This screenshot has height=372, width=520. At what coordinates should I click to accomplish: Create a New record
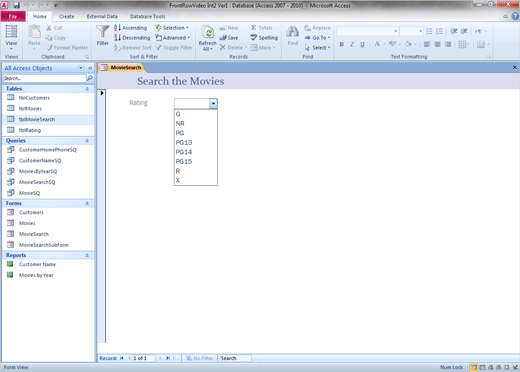(x=229, y=28)
